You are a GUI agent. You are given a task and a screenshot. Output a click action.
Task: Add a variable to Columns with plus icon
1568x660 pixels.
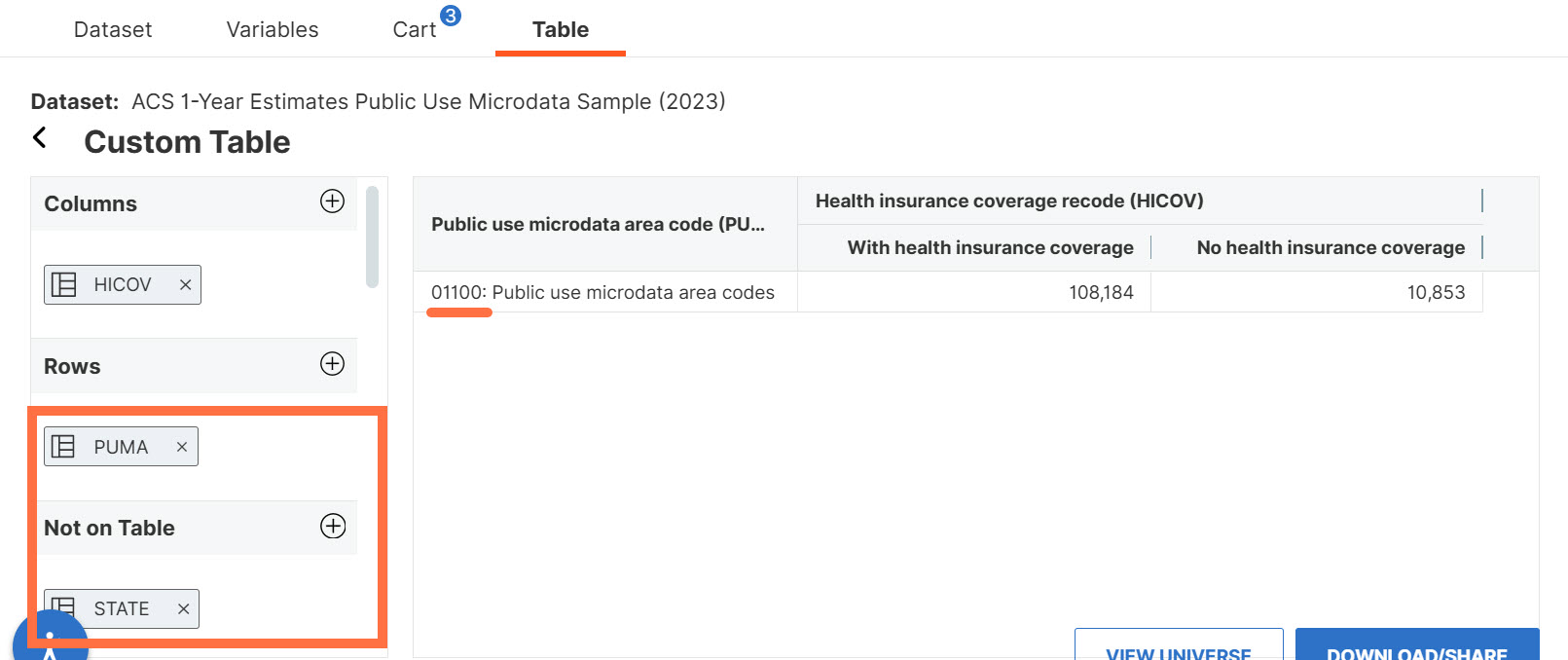click(x=332, y=201)
